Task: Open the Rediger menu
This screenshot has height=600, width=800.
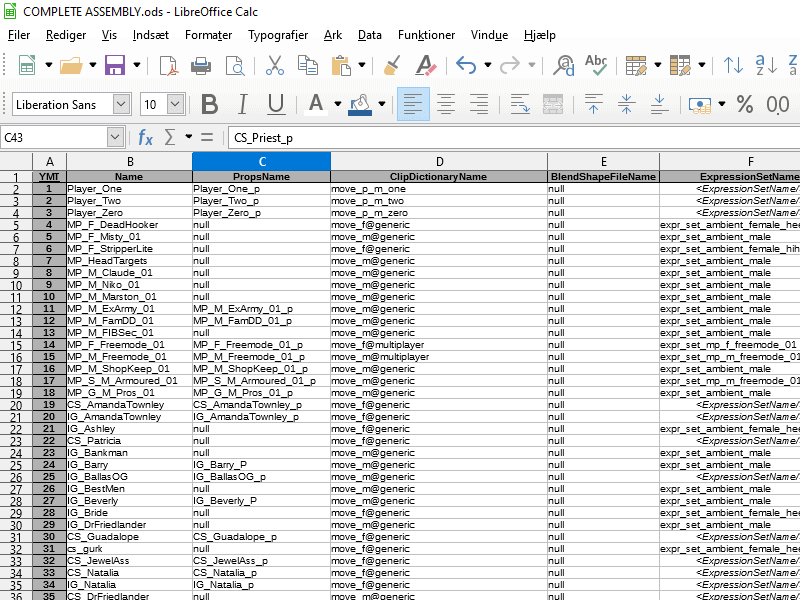Action: (66, 35)
